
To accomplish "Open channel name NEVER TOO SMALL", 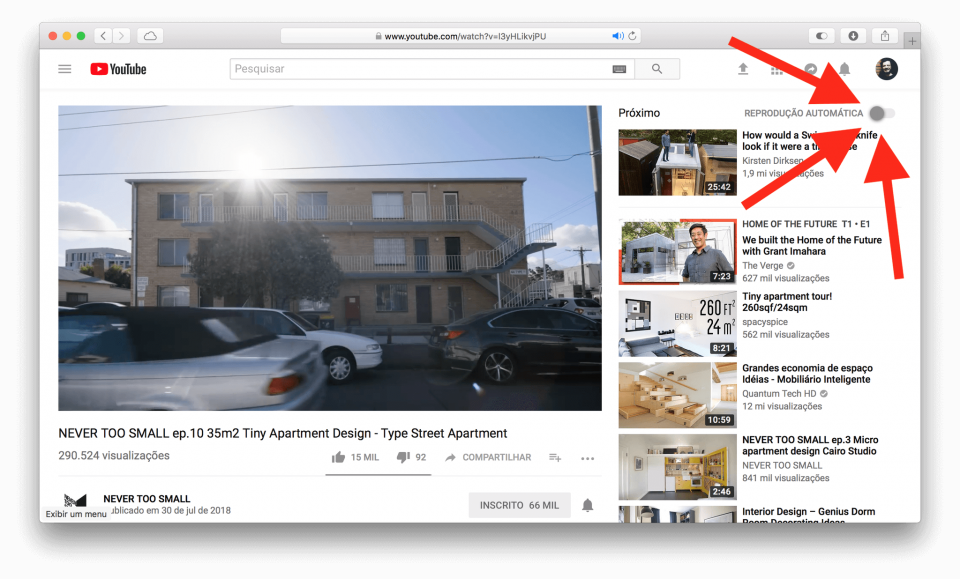I will click(149, 498).
